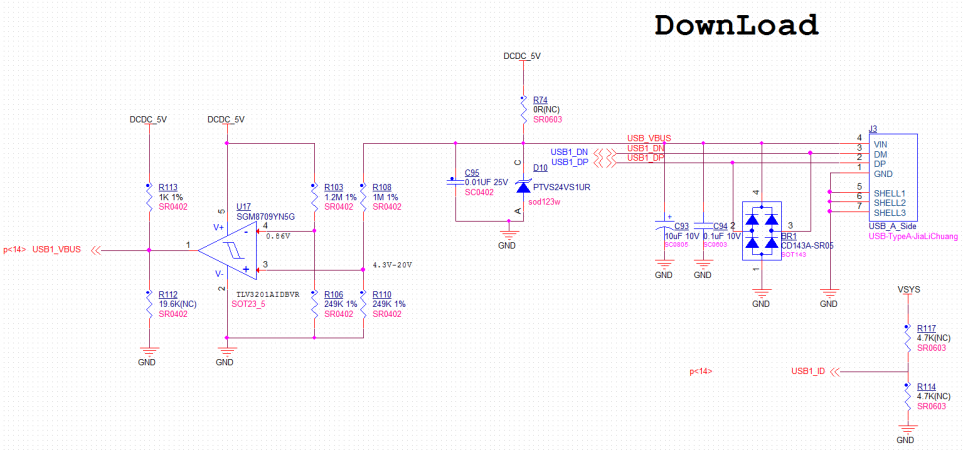Select the R112 resistor symbol
The height and width of the screenshot is (450, 963).
(x=149, y=304)
